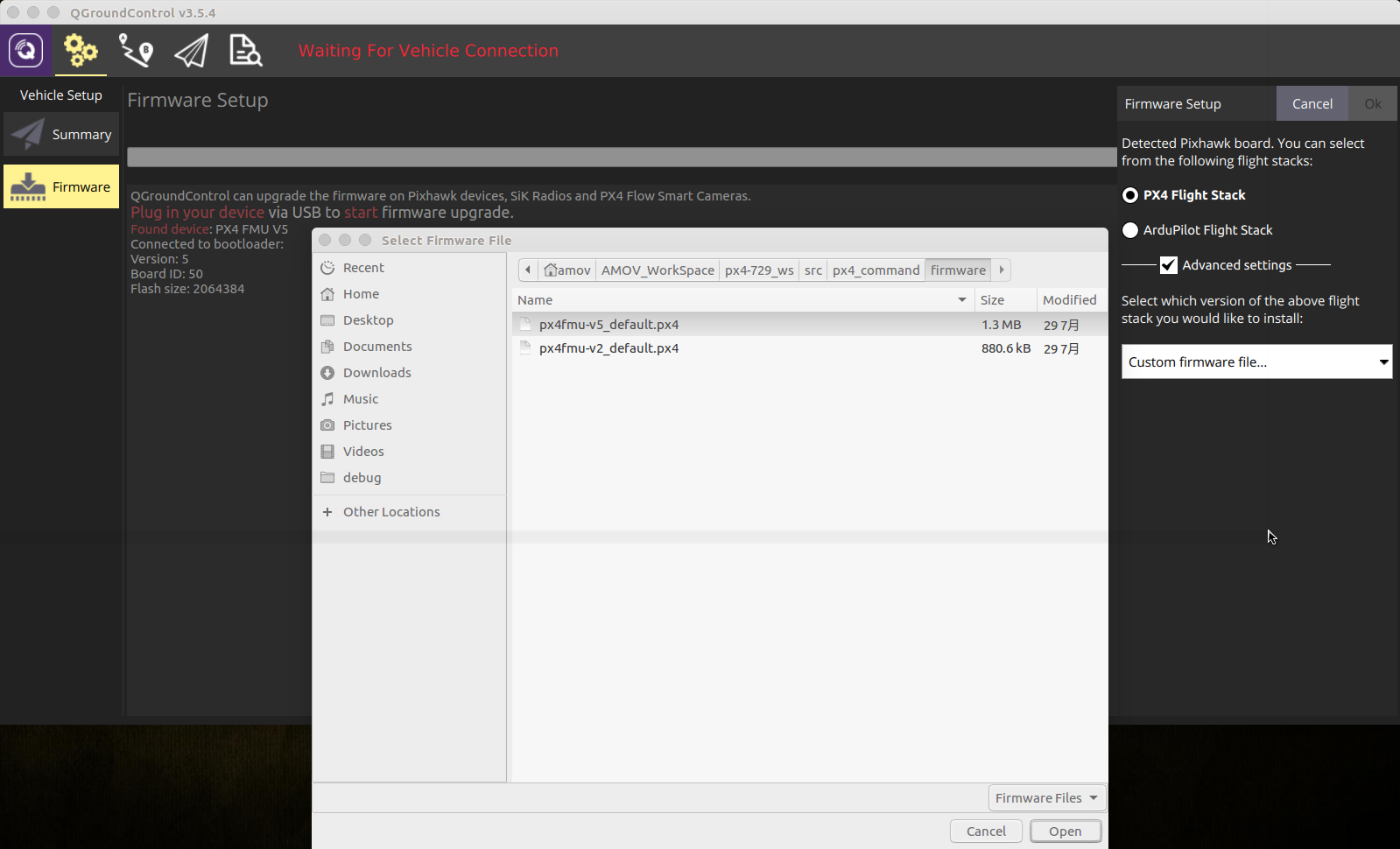1400x849 pixels.
Task: Confirm the Firmware Setup with Ok
Action: (x=1373, y=103)
